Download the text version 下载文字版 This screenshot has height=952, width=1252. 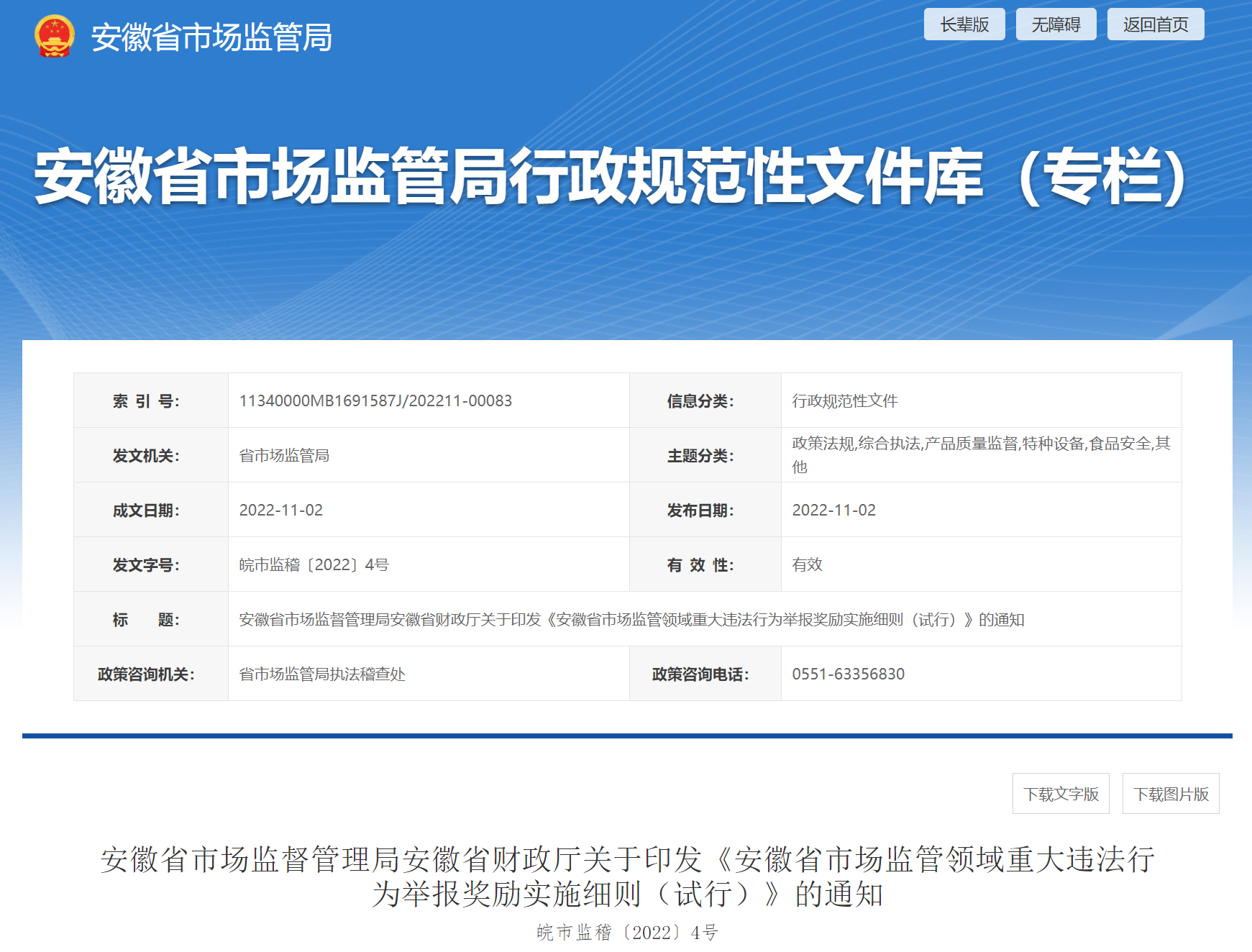tap(1061, 794)
